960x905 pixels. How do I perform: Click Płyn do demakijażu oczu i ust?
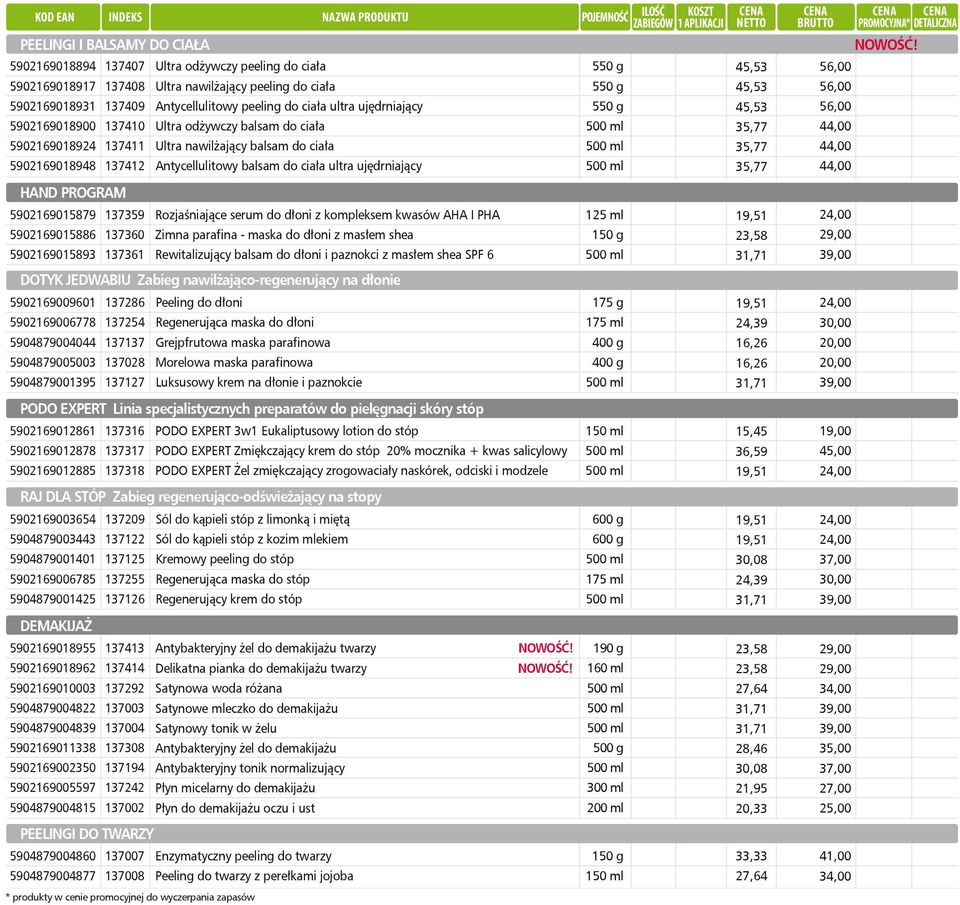[x=234, y=808]
